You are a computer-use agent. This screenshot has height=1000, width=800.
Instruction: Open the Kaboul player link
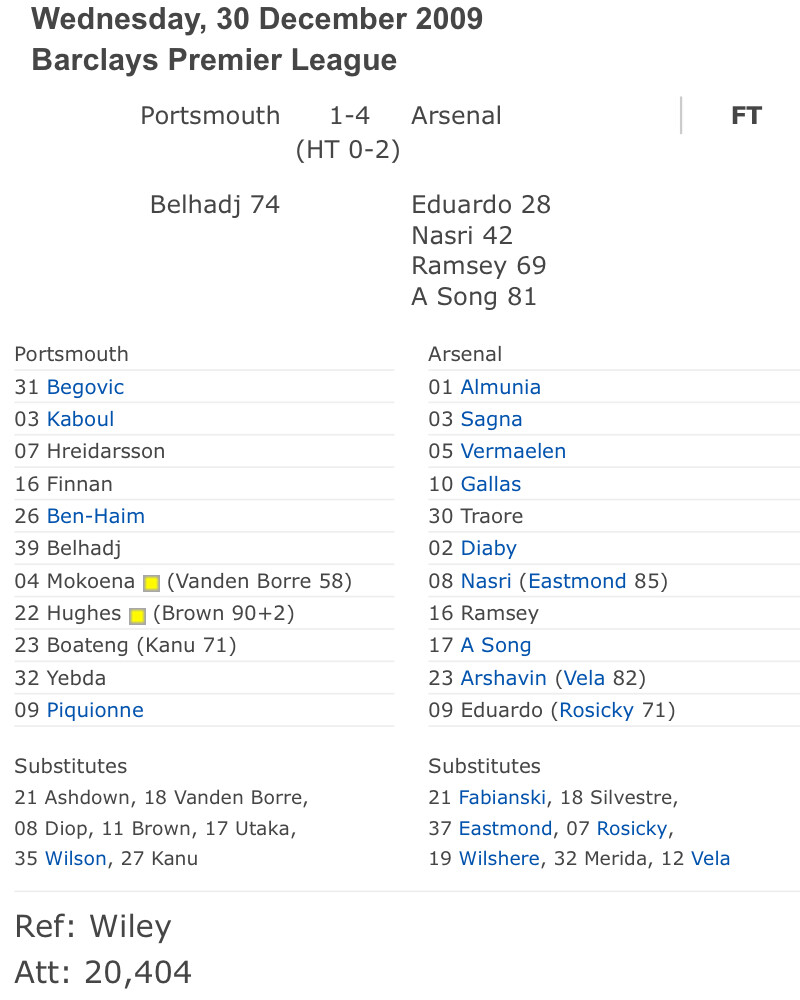coord(80,419)
